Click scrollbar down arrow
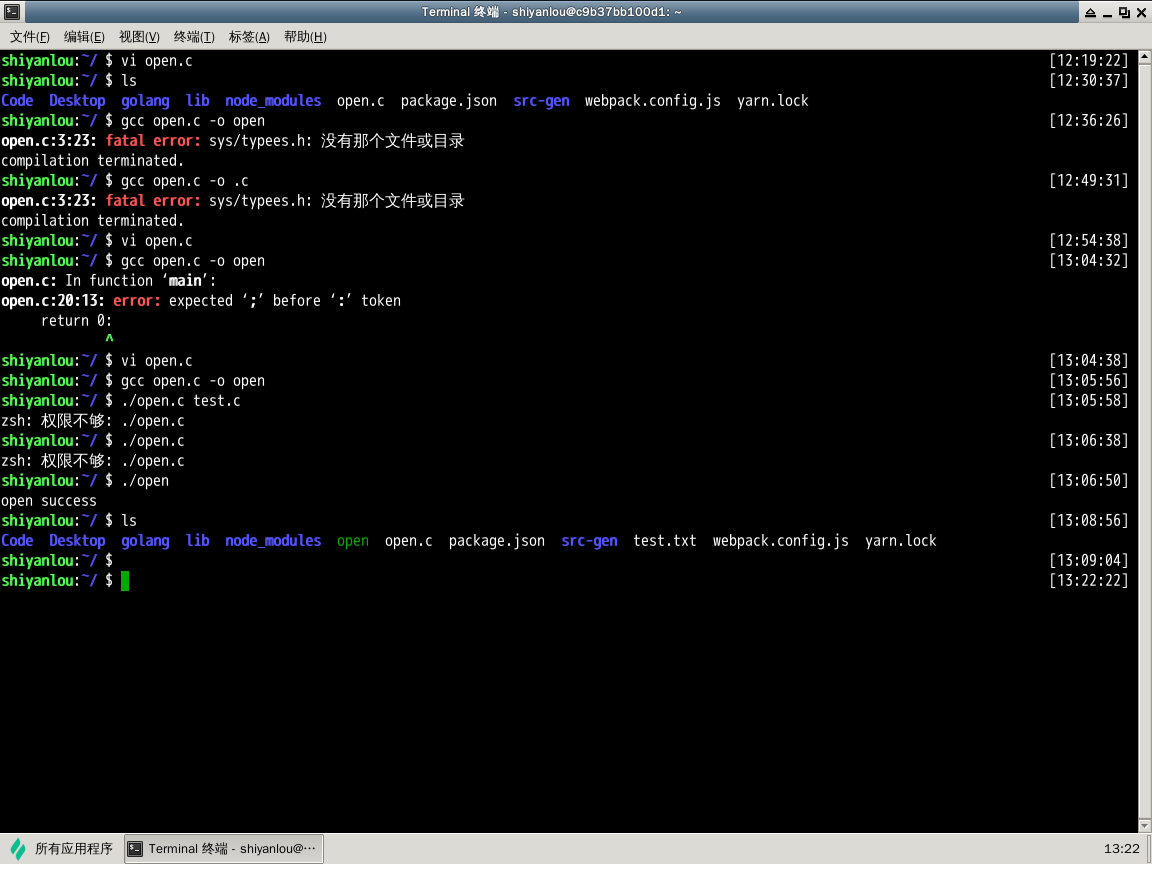The height and width of the screenshot is (896, 1152). tap(1145, 826)
